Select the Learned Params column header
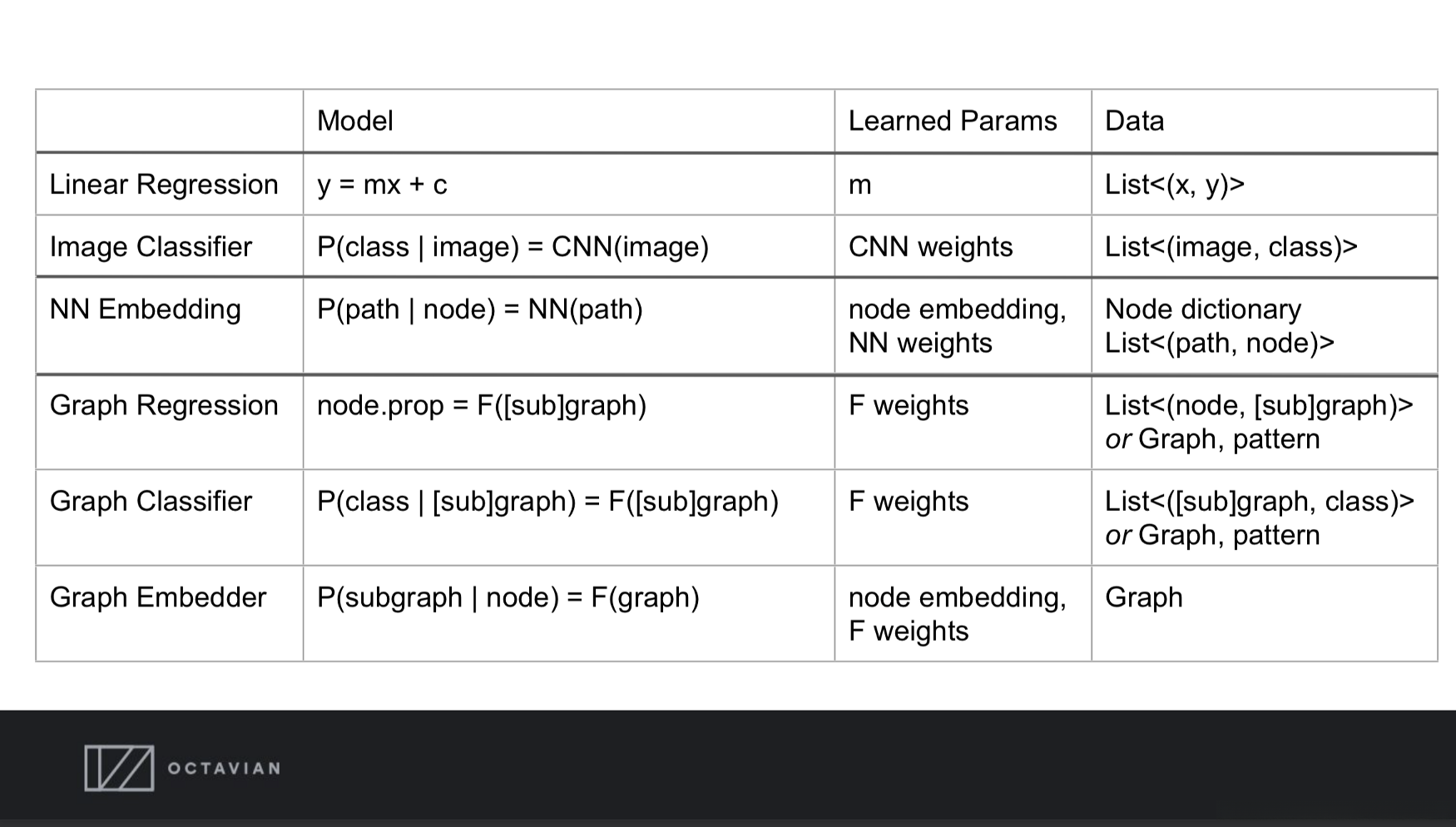 point(953,121)
